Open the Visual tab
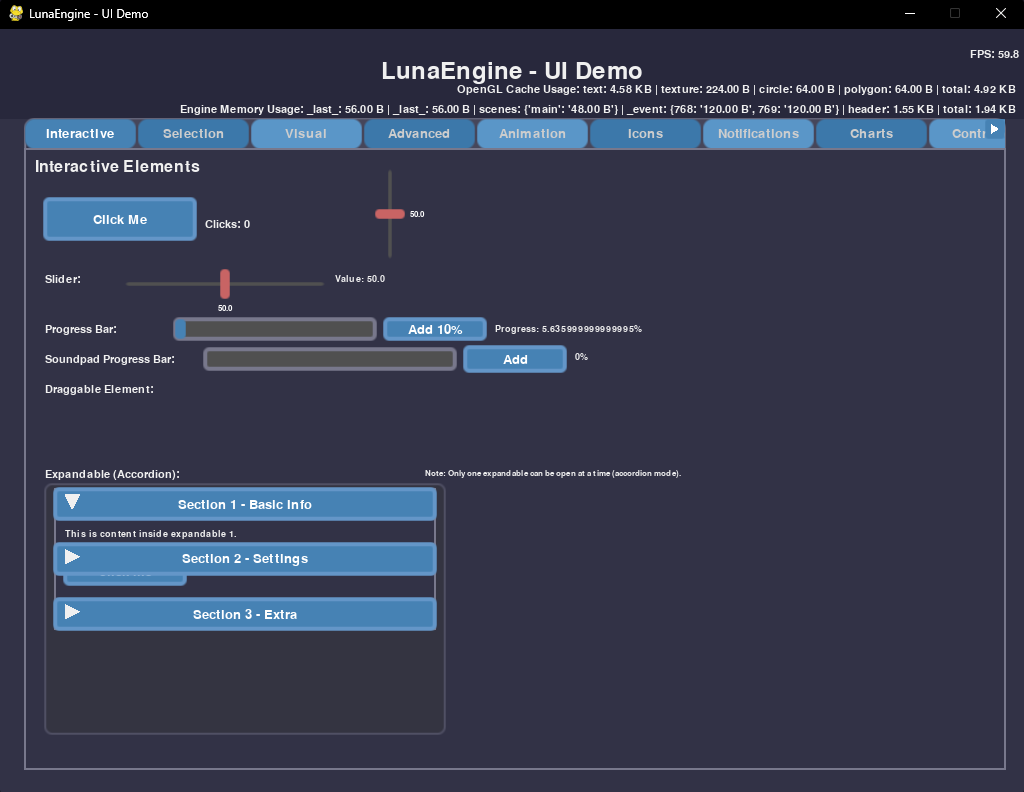The width and height of the screenshot is (1024, 792). click(306, 134)
